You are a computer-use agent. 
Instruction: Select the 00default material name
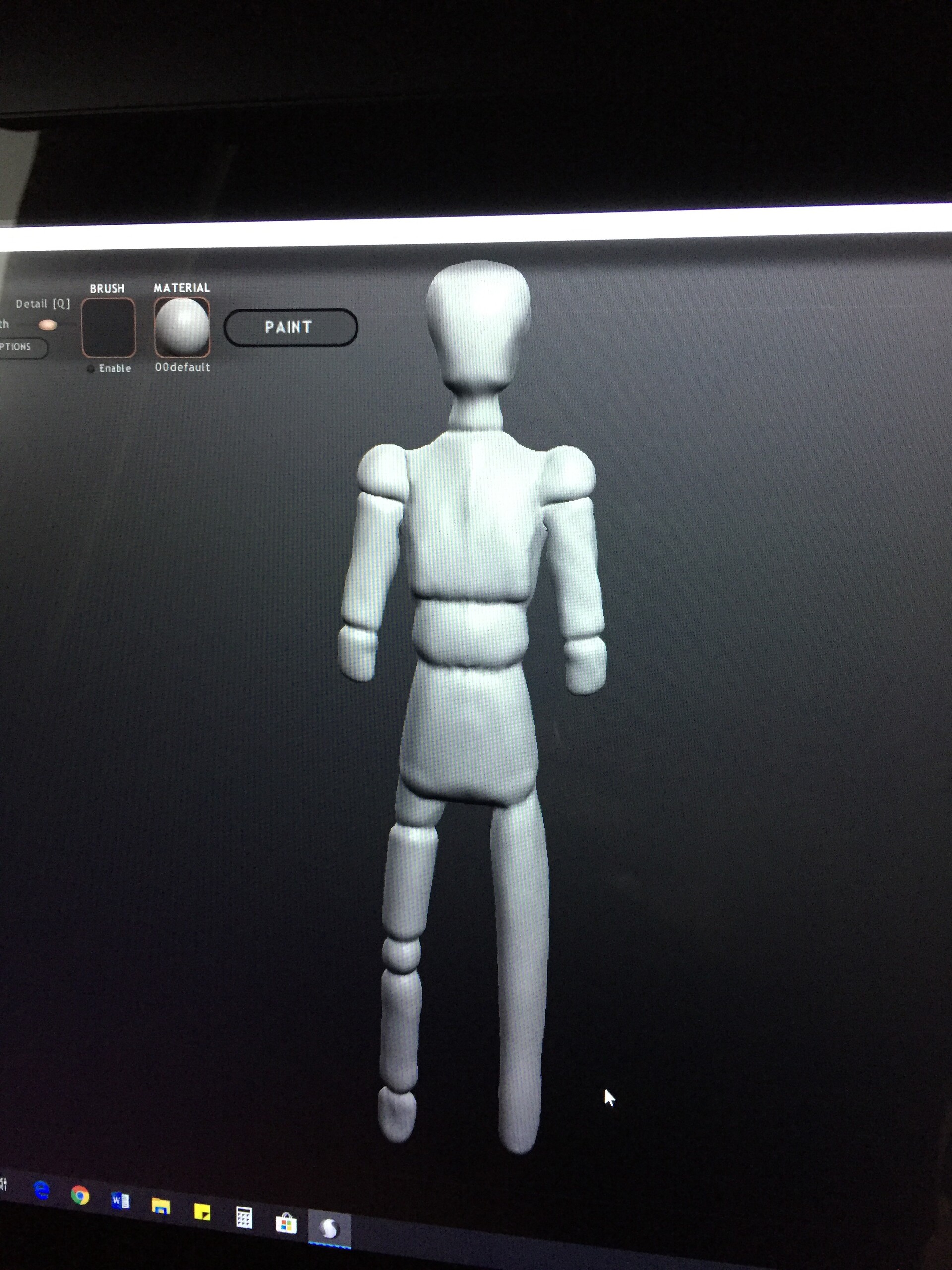point(182,368)
